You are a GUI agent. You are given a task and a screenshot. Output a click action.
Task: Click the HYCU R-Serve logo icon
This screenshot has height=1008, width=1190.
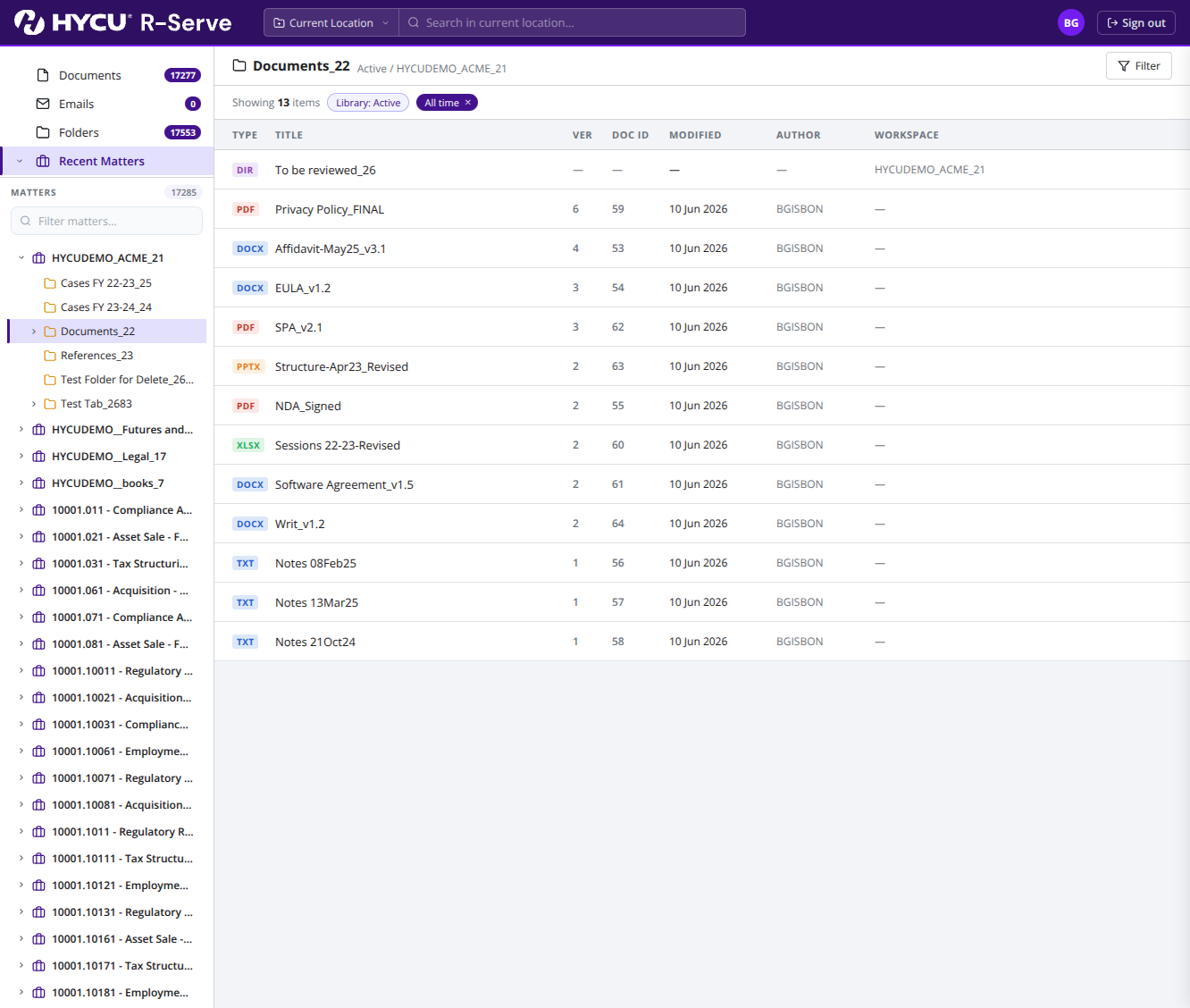coord(29,22)
